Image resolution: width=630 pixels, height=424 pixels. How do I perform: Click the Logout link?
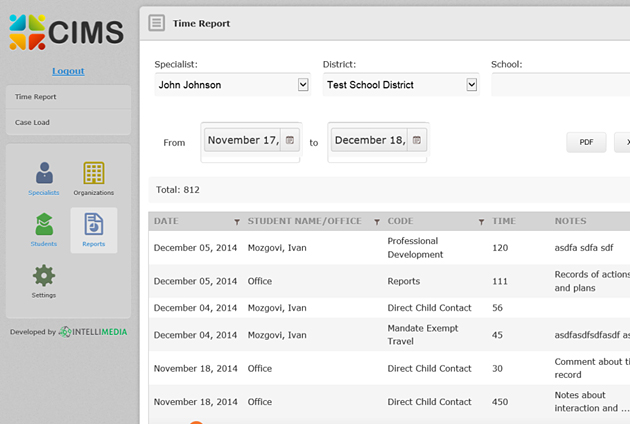(68, 71)
